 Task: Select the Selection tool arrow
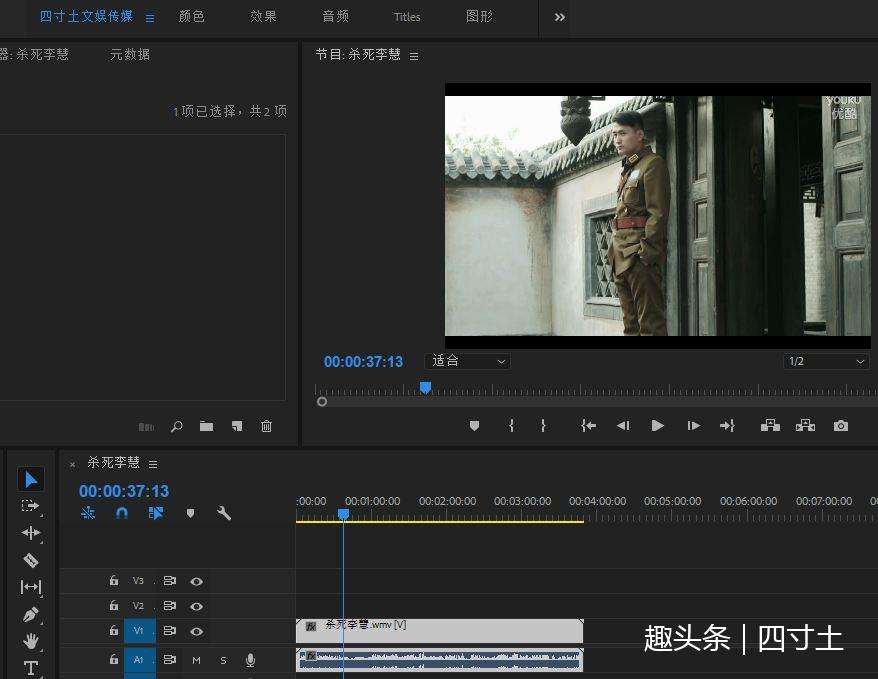(31, 480)
